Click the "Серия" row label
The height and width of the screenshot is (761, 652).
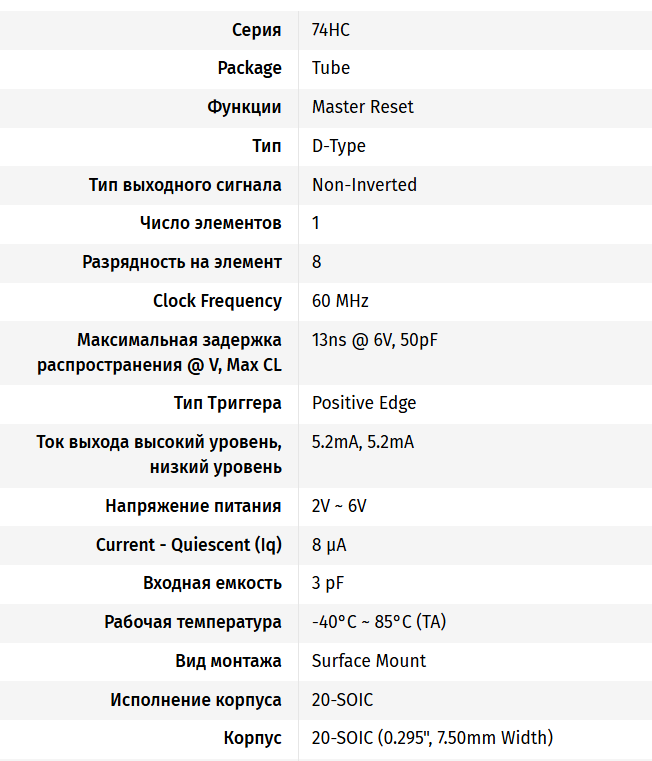pyautogui.click(x=256, y=30)
